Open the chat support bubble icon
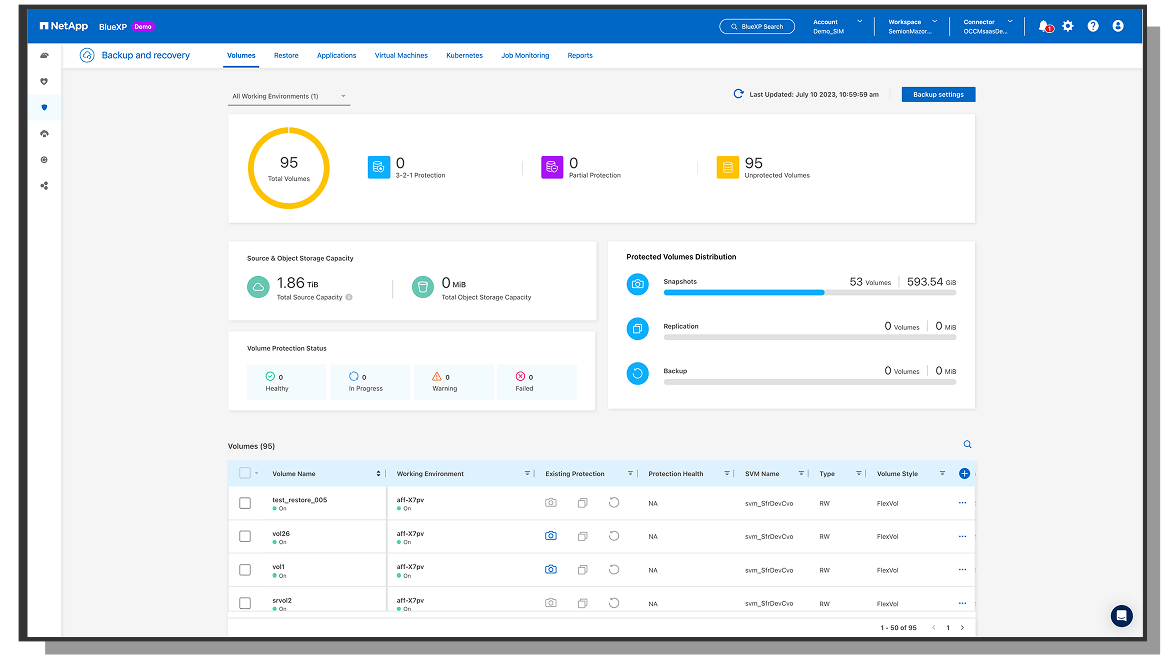This screenshot has width=1176, height=660. 1121,615
